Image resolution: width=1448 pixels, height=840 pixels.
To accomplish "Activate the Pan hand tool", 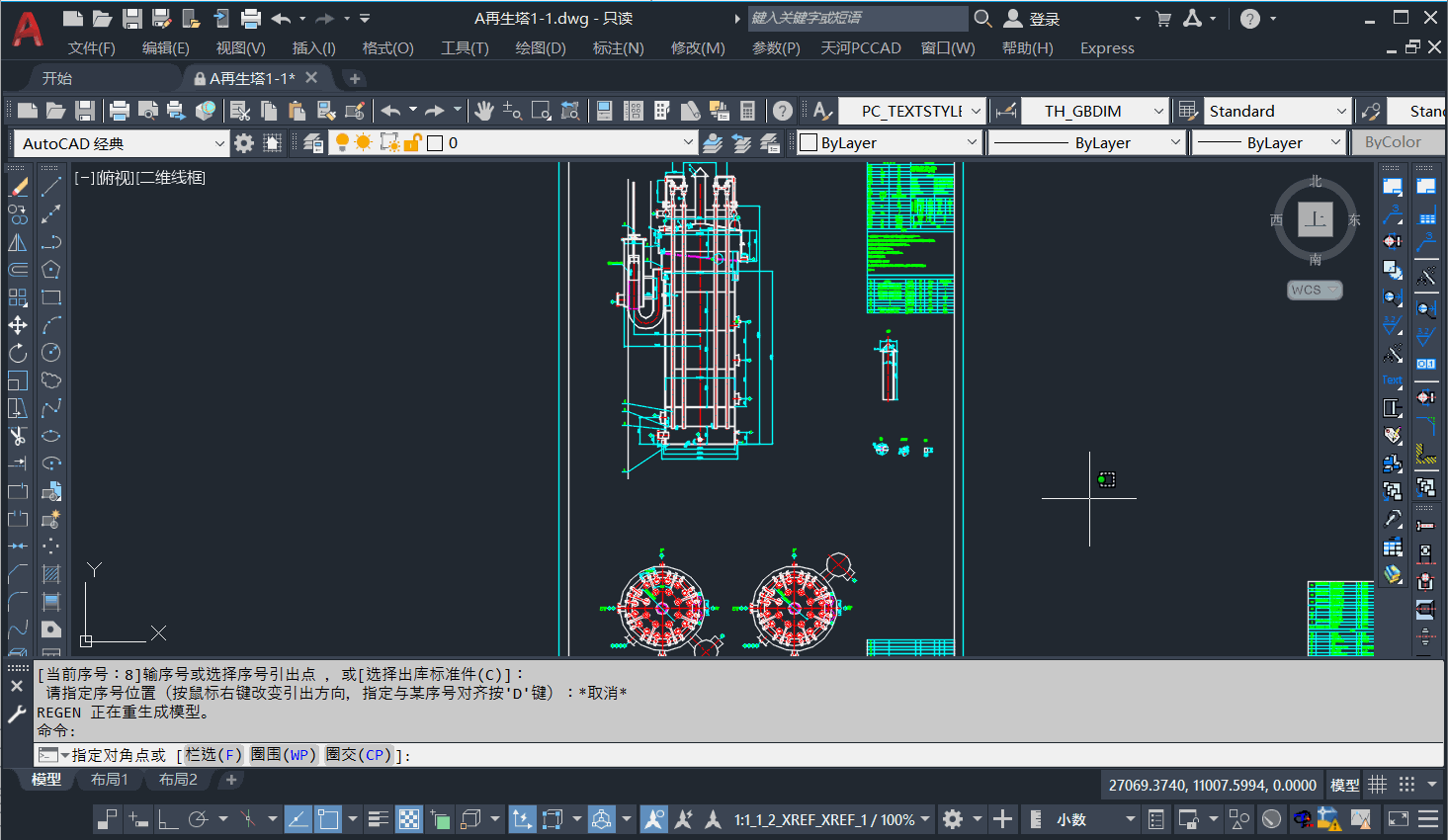I will (x=483, y=111).
